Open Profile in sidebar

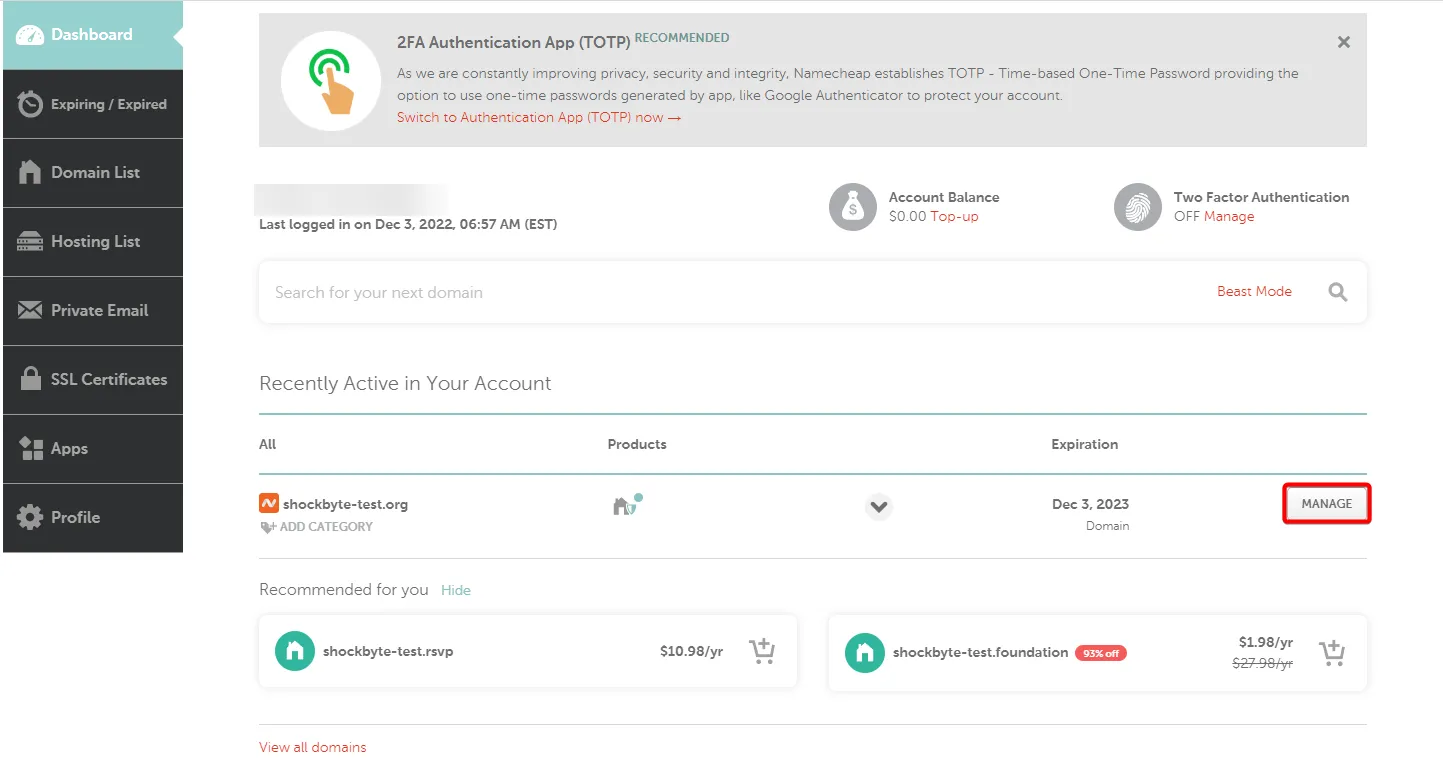click(92, 518)
